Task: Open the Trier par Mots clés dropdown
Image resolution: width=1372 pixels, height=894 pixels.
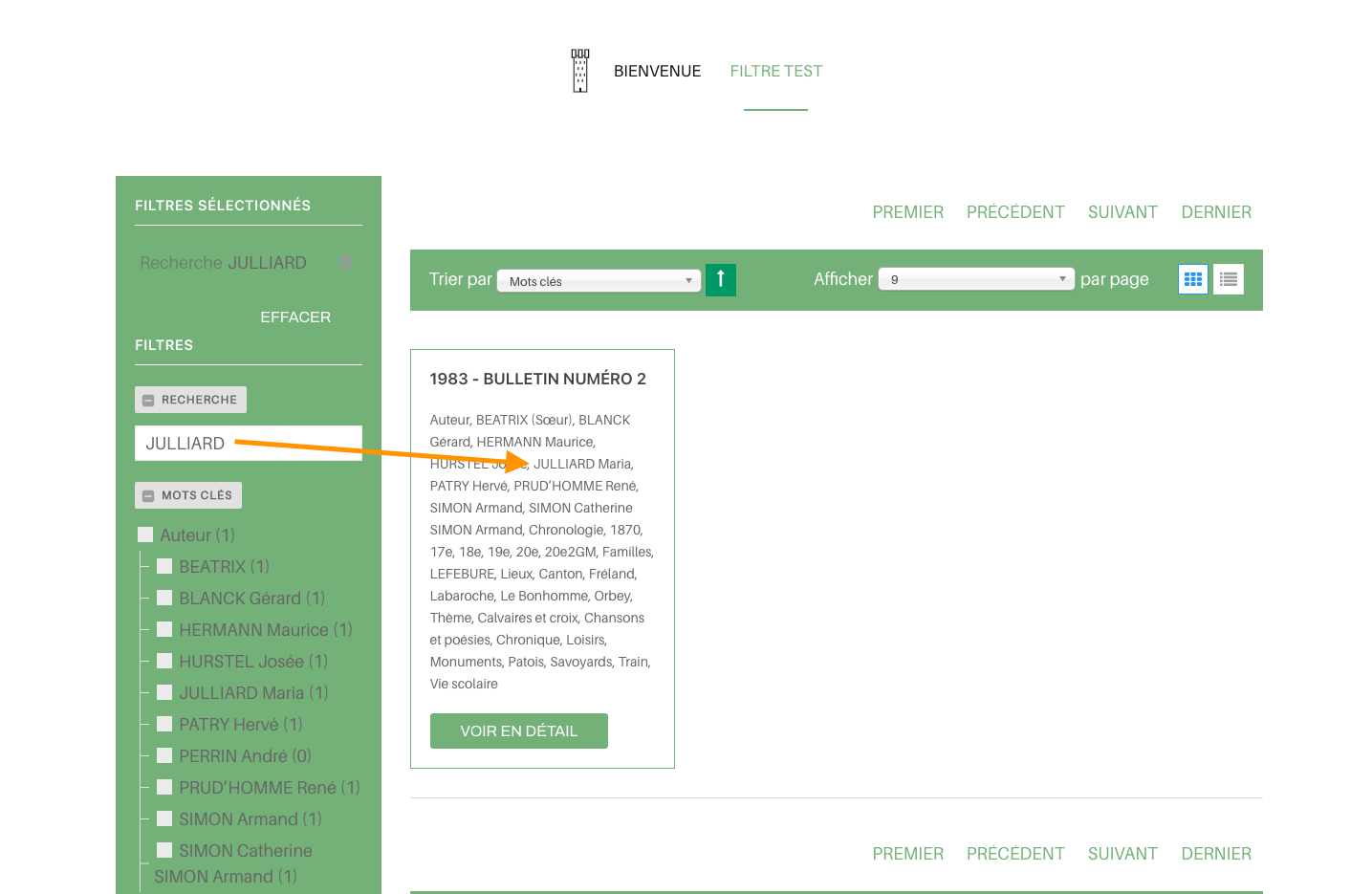Action: [599, 280]
